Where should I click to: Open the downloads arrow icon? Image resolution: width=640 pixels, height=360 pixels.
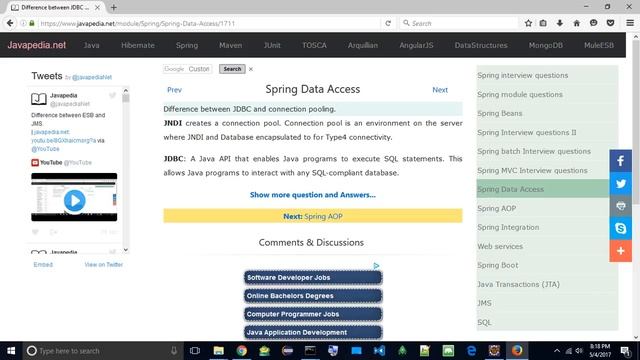pos(560,23)
